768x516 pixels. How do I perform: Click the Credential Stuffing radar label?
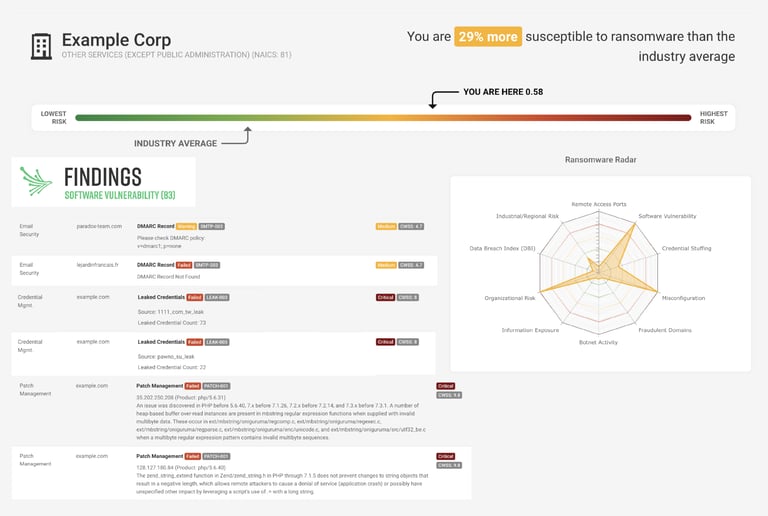(x=687, y=247)
